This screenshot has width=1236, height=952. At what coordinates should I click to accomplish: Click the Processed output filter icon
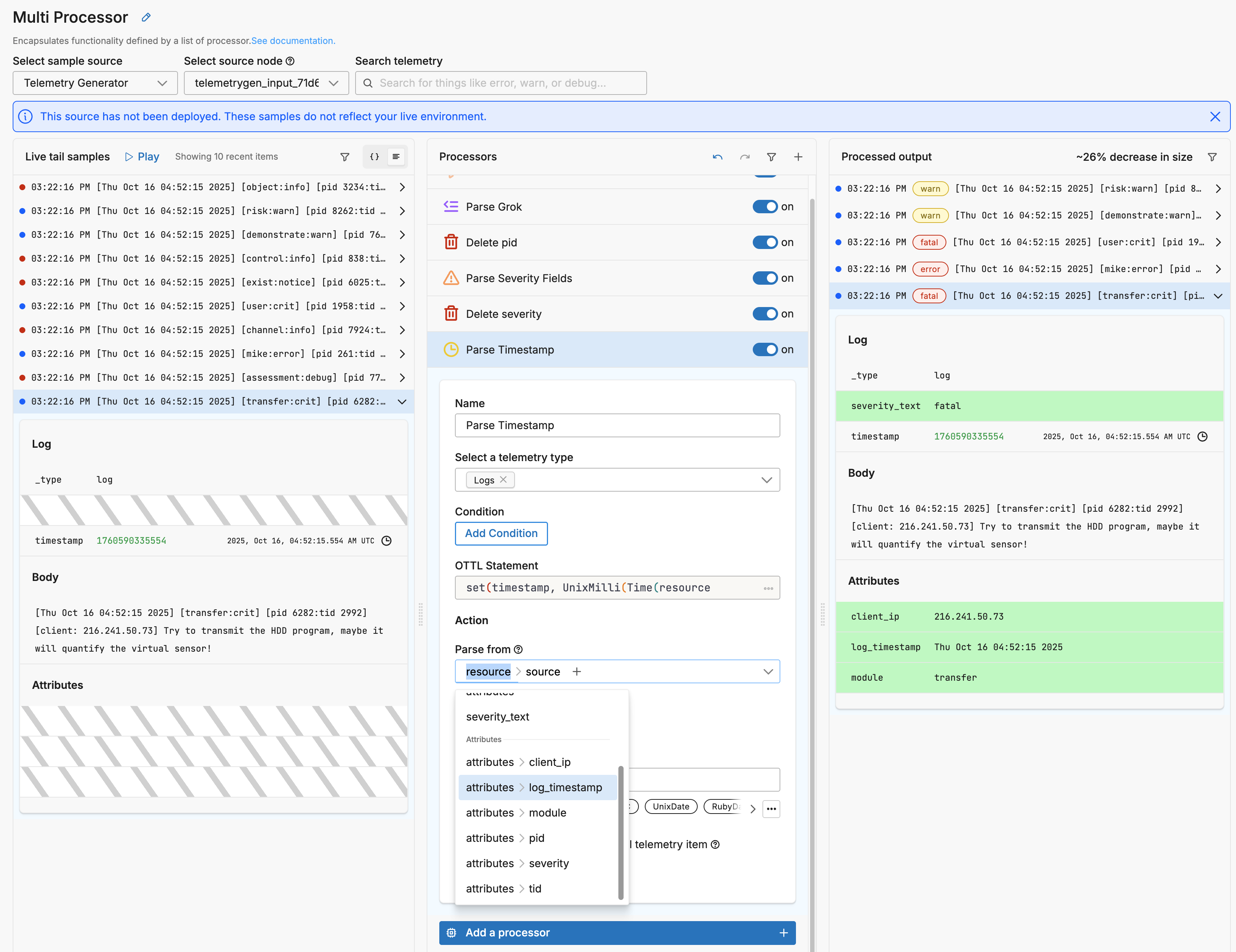(1212, 157)
